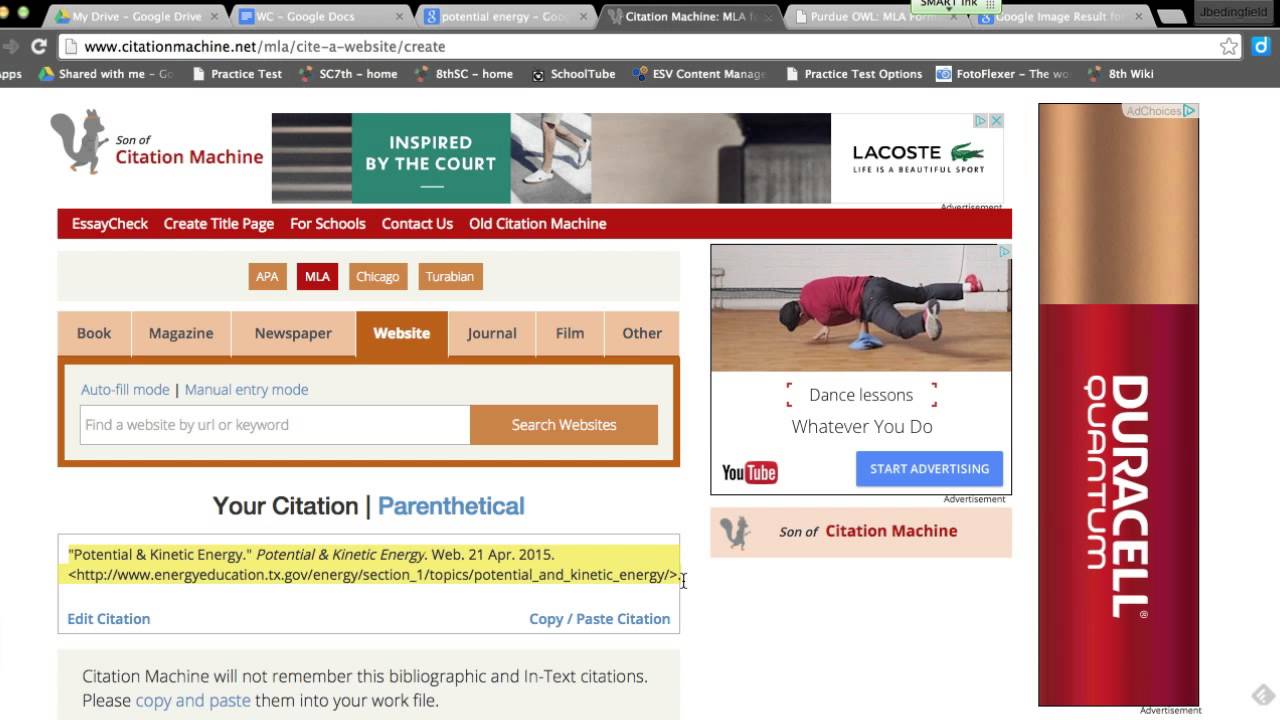This screenshot has width=1280, height=720.
Task: Click the YouTube logo in the ad
Action: point(750,473)
